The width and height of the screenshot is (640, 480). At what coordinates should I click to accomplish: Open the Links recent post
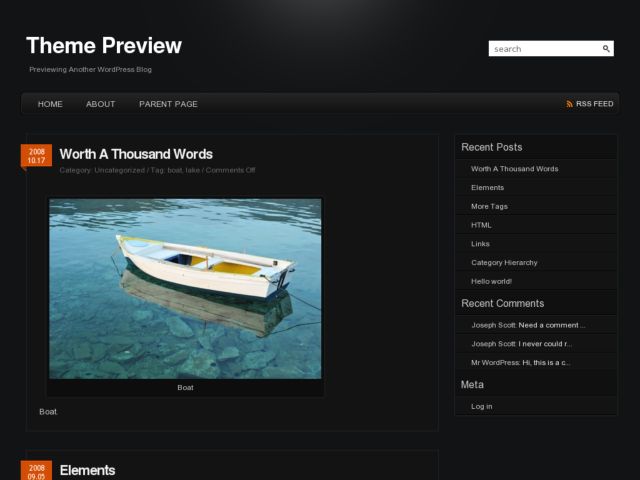(x=480, y=244)
